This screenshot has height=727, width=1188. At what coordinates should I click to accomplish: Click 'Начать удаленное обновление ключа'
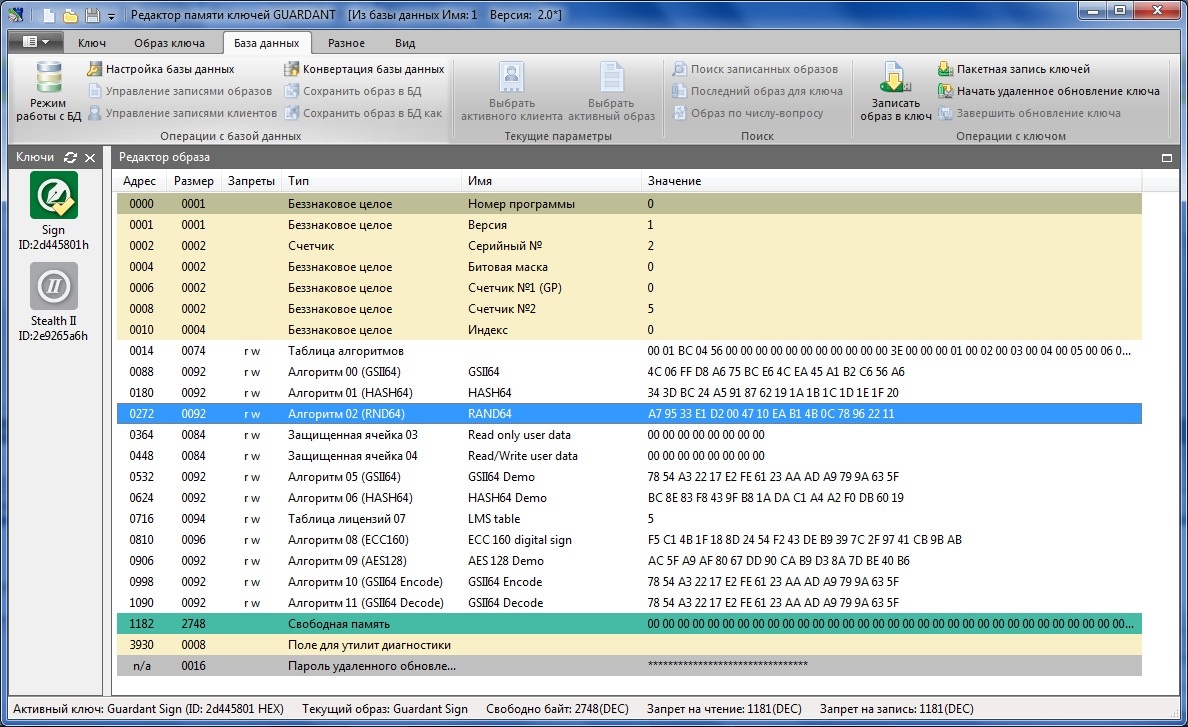pyautogui.click(x=1048, y=91)
